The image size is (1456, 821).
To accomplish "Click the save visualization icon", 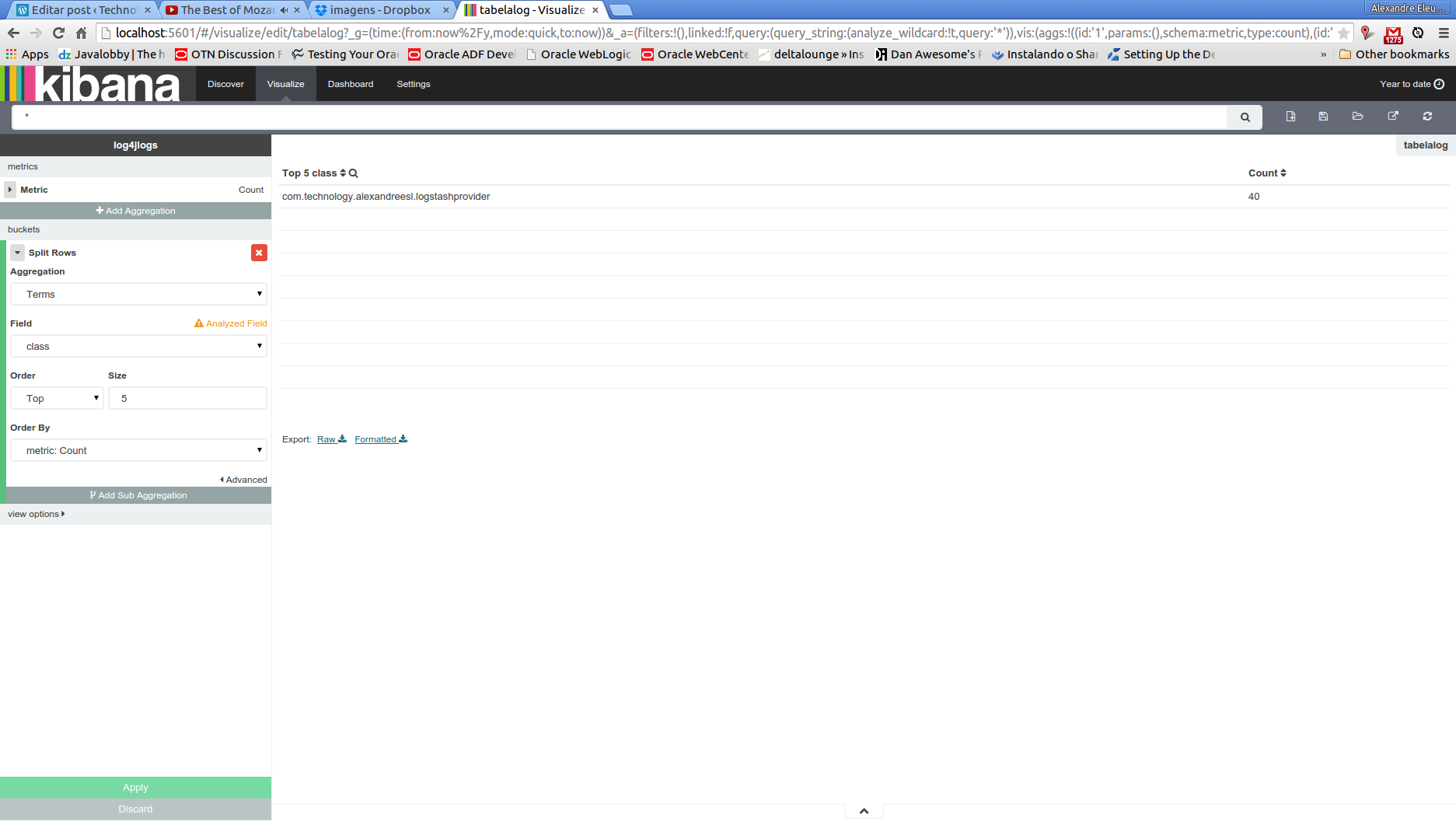I will (x=1323, y=117).
